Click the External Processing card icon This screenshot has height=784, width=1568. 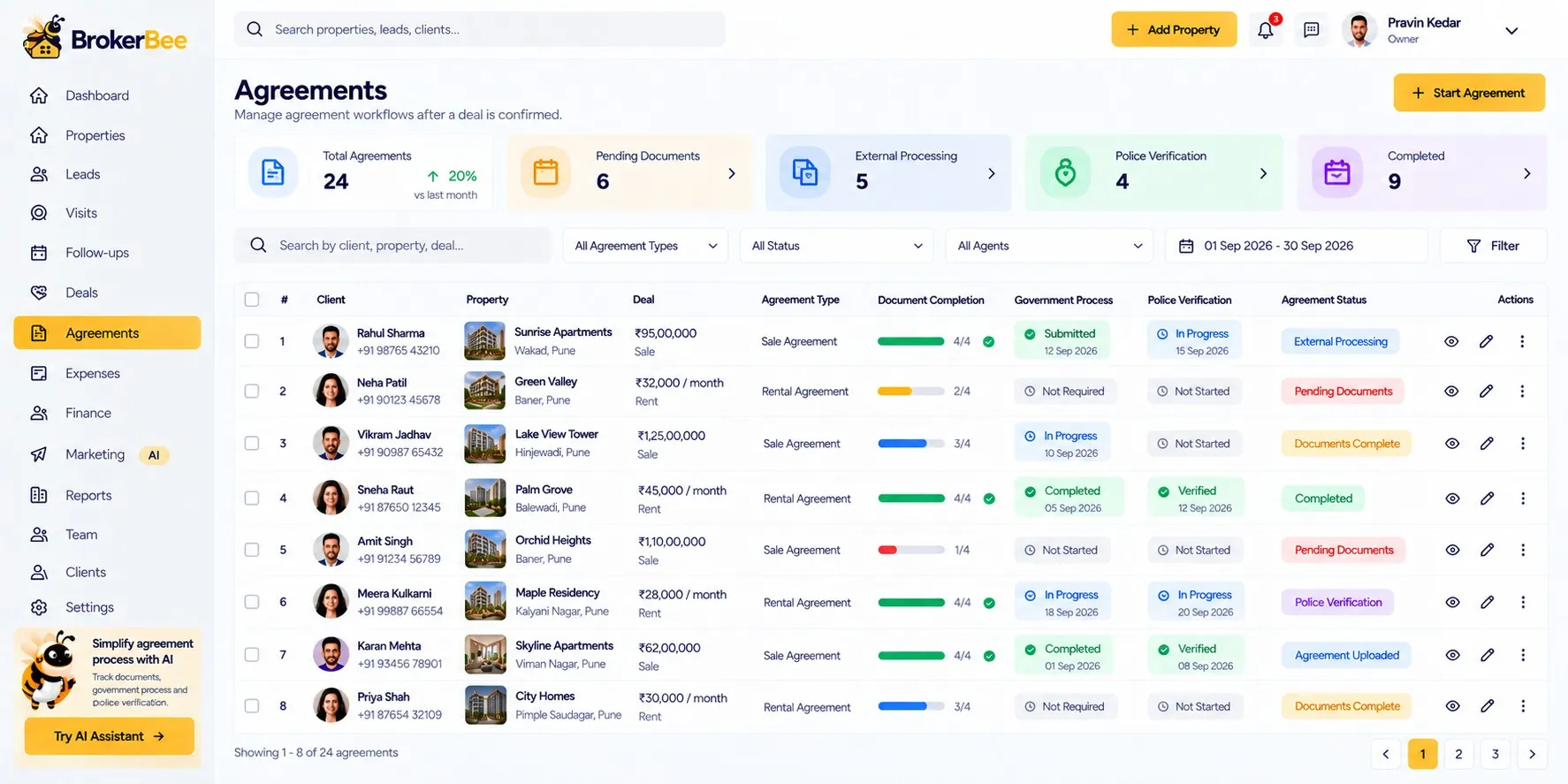[x=805, y=172]
